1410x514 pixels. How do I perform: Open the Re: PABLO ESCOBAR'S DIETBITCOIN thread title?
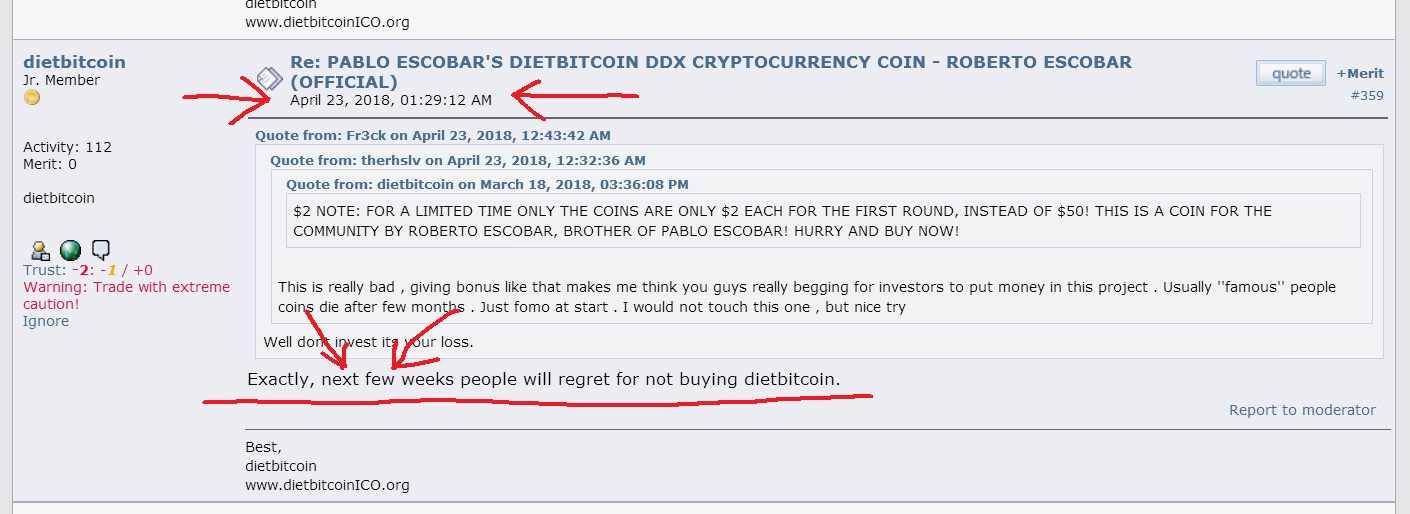click(711, 71)
